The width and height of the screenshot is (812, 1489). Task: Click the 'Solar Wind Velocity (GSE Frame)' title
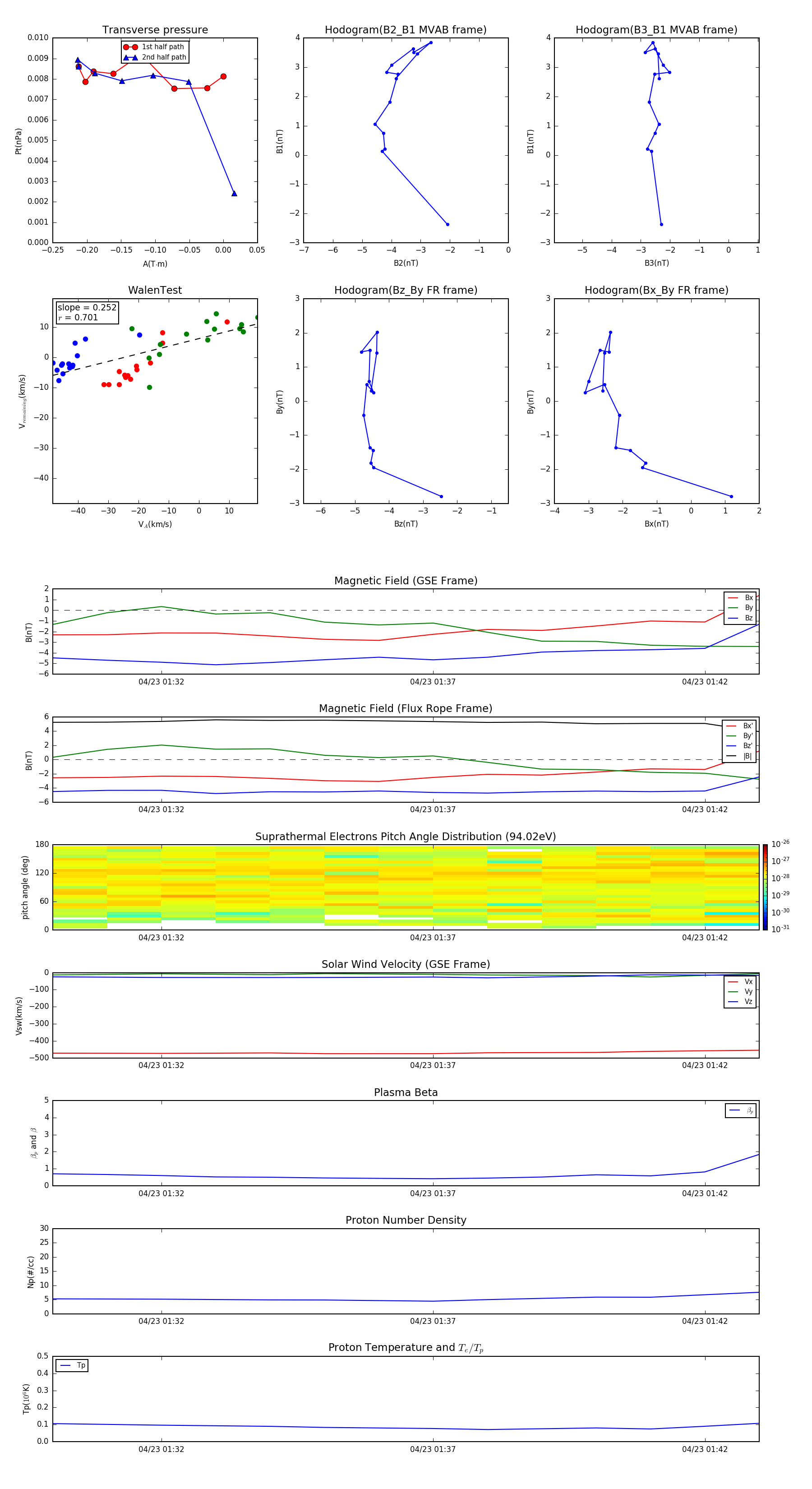coord(406,964)
